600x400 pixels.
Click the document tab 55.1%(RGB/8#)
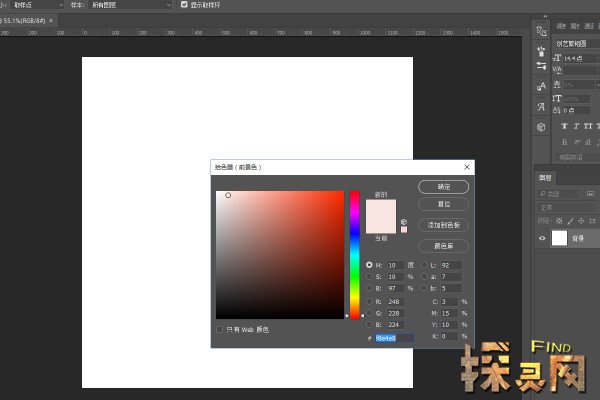24,20
